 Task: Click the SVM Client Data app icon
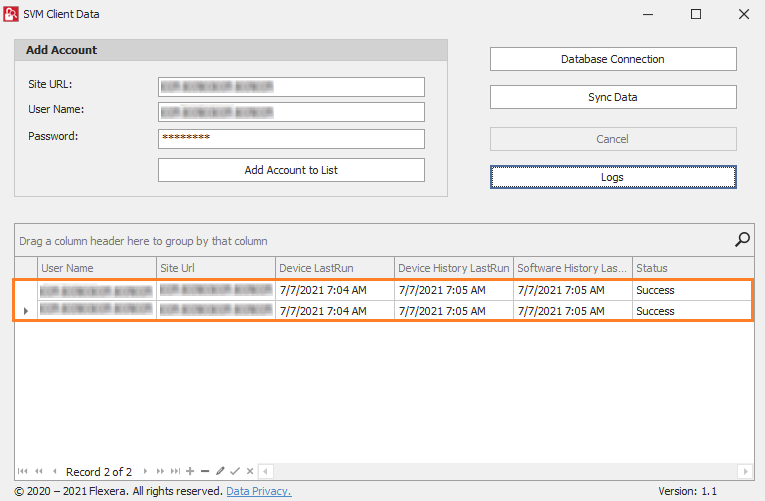point(11,14)
